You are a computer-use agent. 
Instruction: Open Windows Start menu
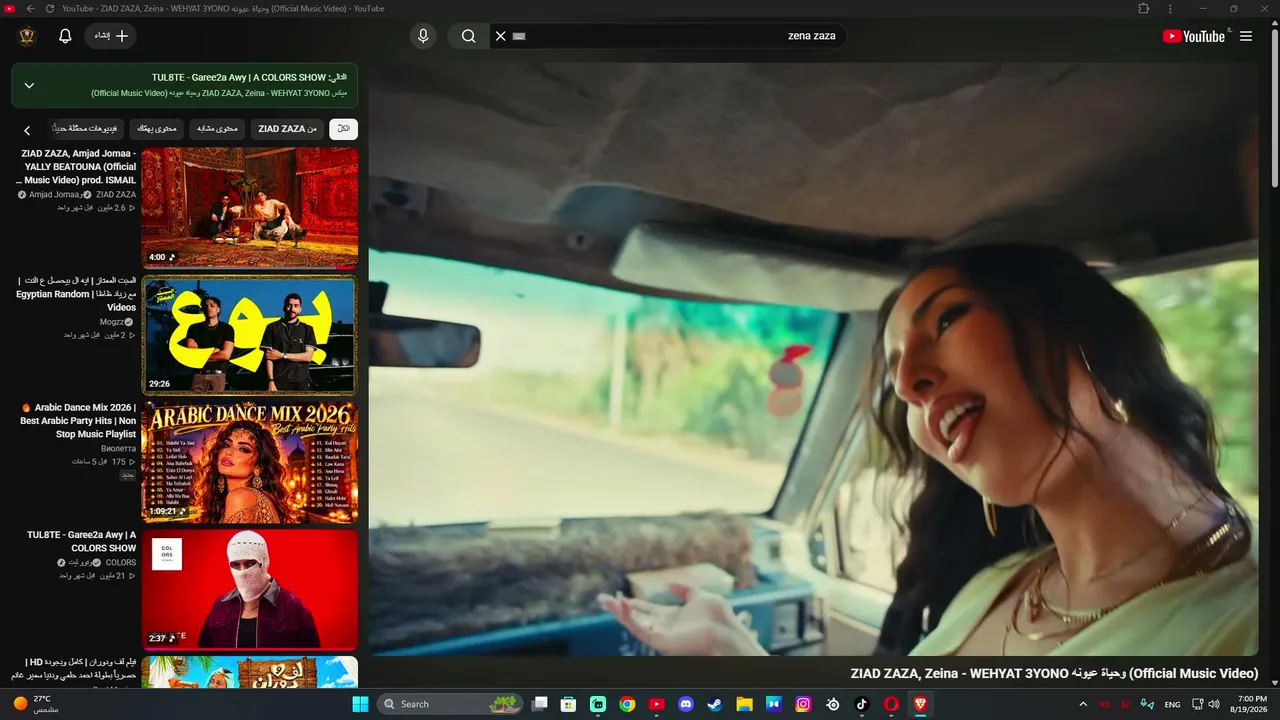[x=360, y=704]
